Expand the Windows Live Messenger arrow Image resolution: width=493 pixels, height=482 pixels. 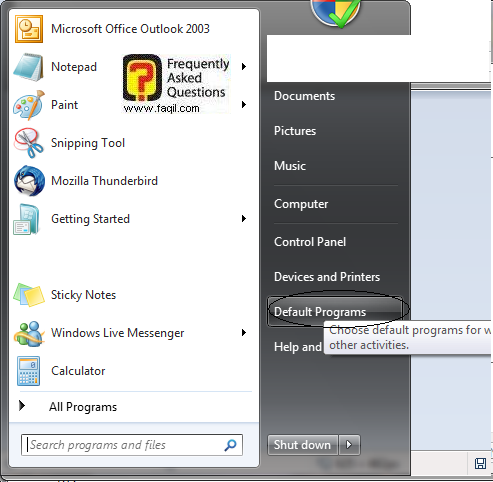[x=244, y=333]
